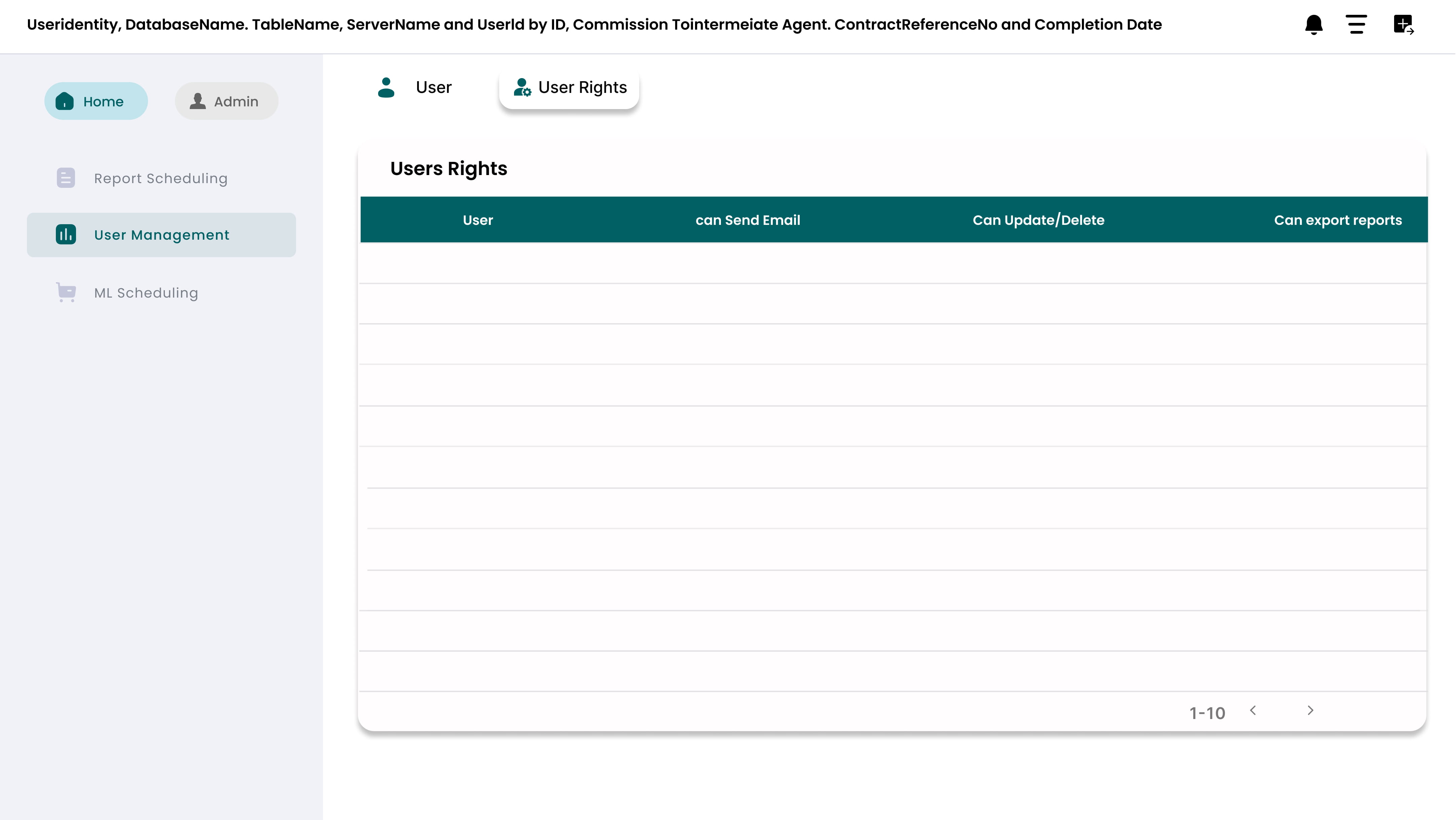Click the User tab person icon
The height and width of the screenshot is (820, 1456).
386,88
